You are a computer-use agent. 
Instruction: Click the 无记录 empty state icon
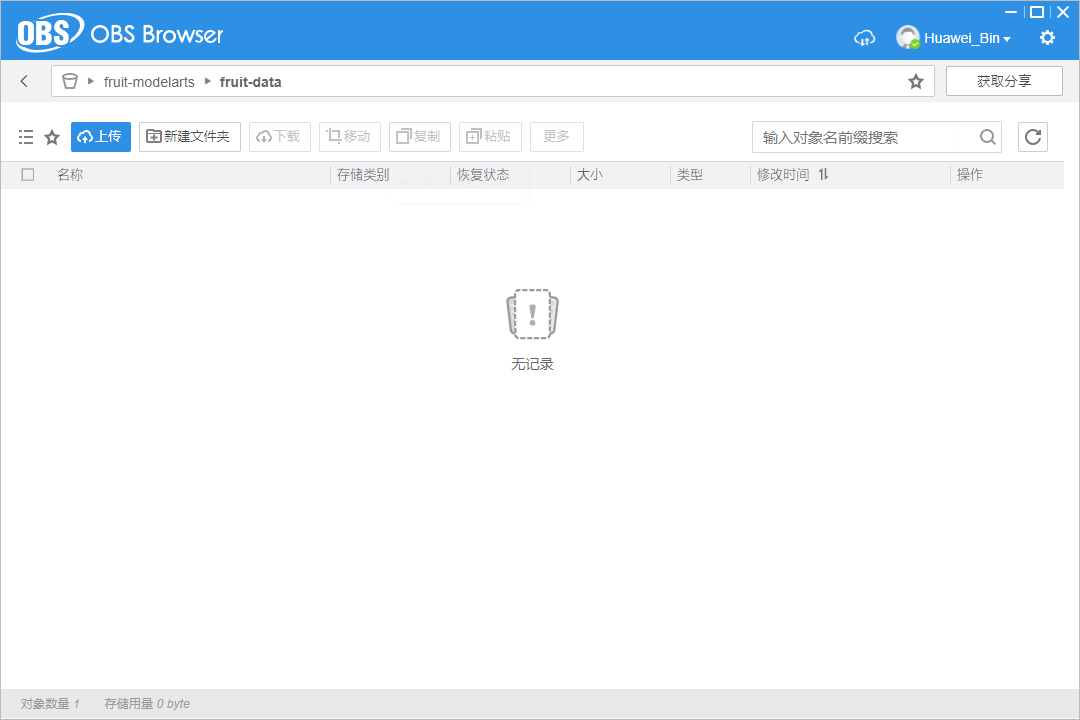(x=532, y=314)
